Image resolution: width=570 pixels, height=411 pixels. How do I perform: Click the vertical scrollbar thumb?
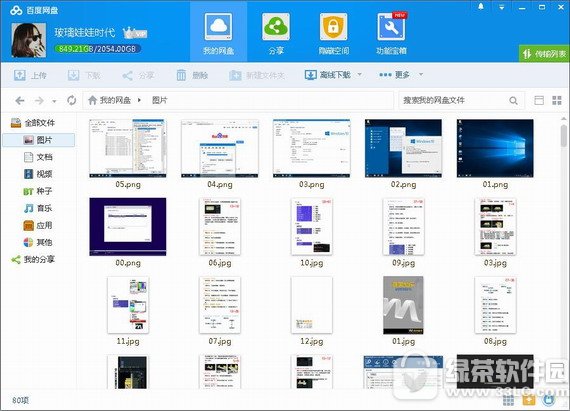563,136
